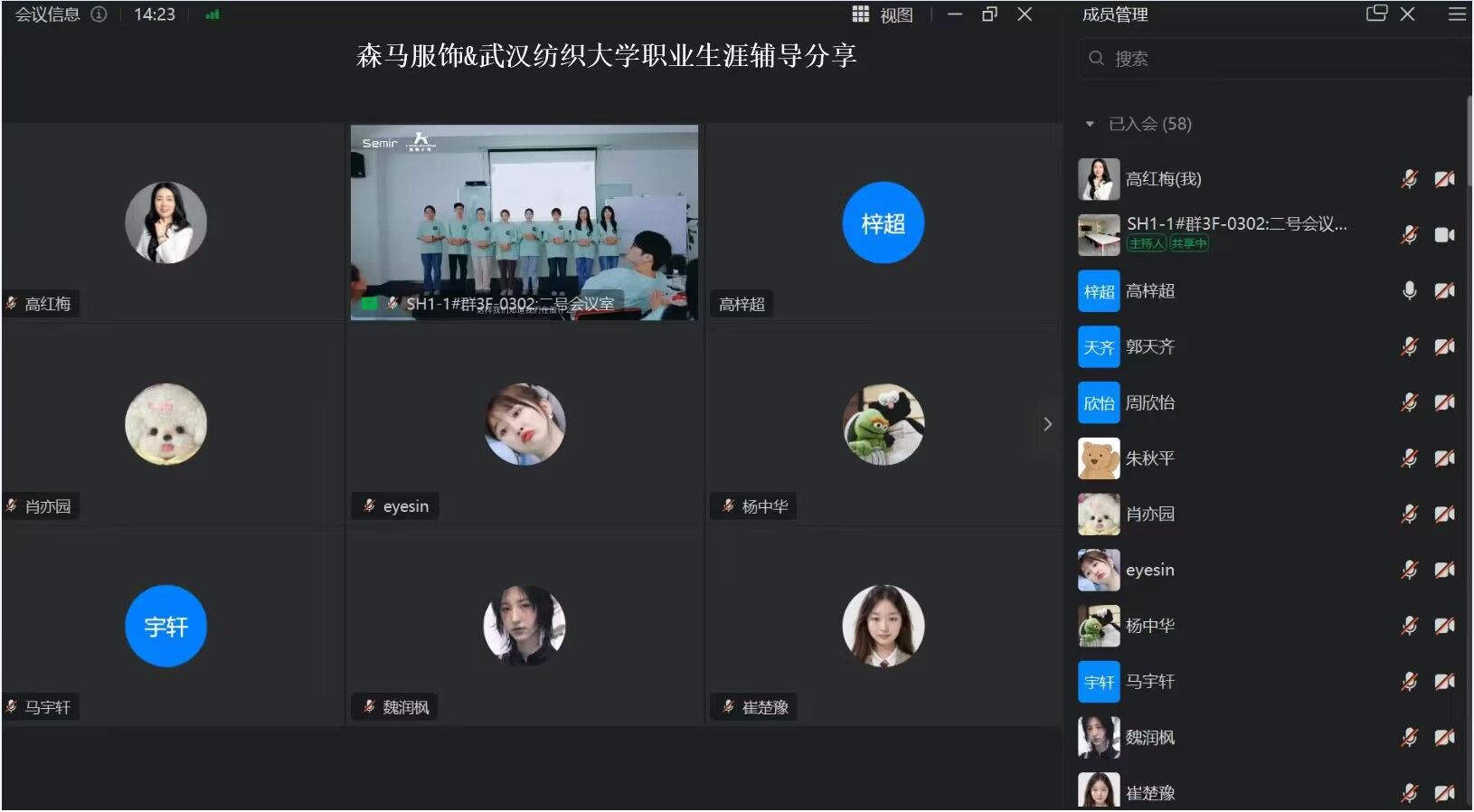
Task: Click the camera icon for SH1-1 meeting room
Action: coord(1444,235)
